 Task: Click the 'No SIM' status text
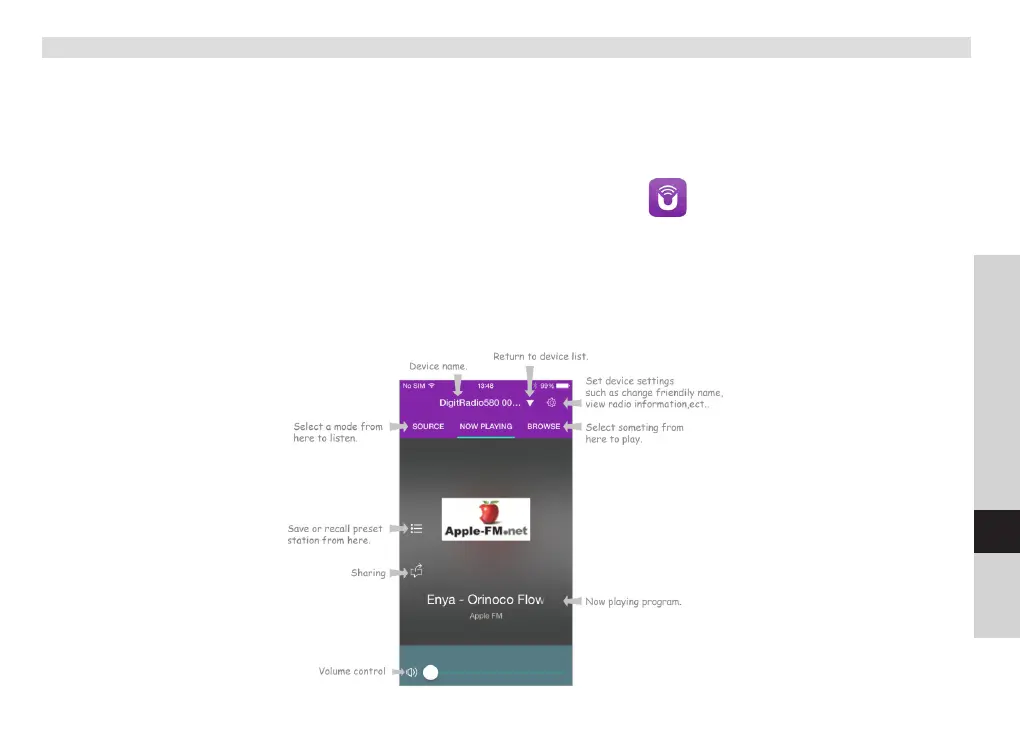click(x=414, y=386)
